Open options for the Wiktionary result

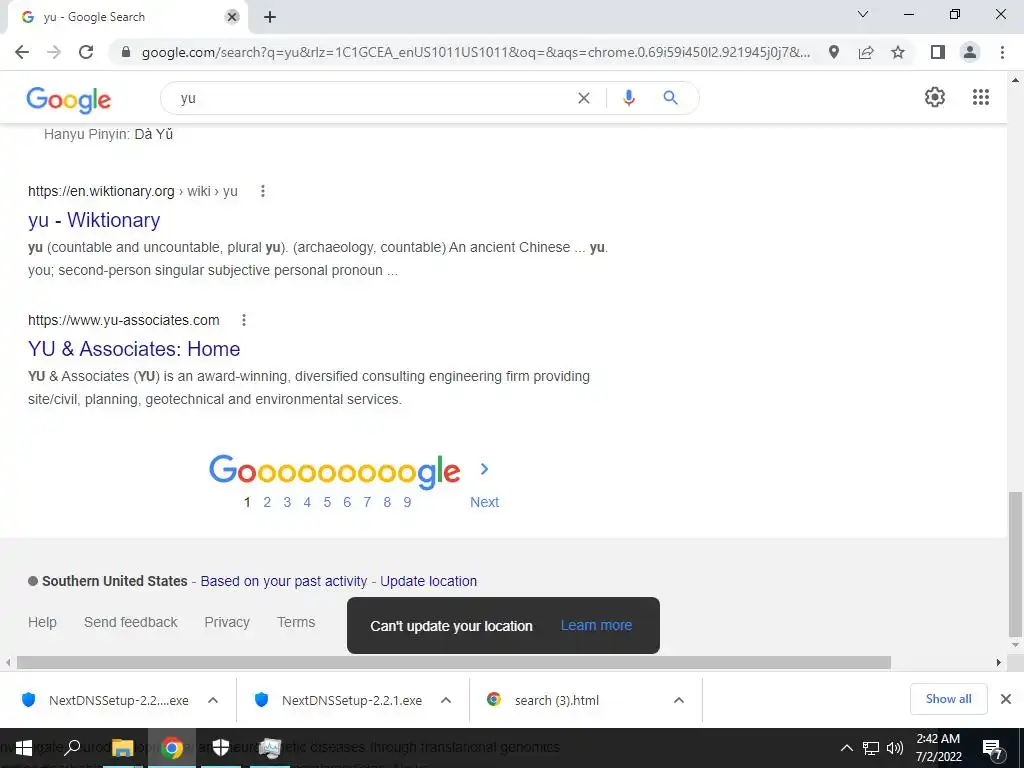tap(263, 191)
